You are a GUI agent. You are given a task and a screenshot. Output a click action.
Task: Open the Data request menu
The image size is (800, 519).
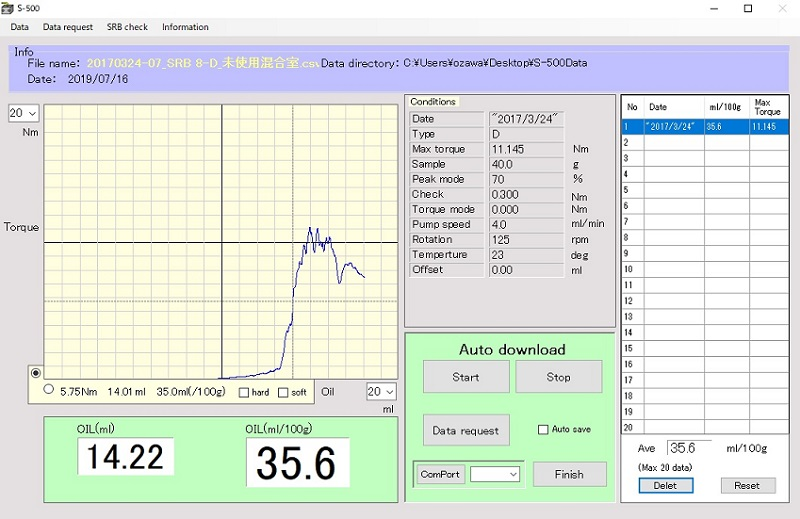(68, 27)
